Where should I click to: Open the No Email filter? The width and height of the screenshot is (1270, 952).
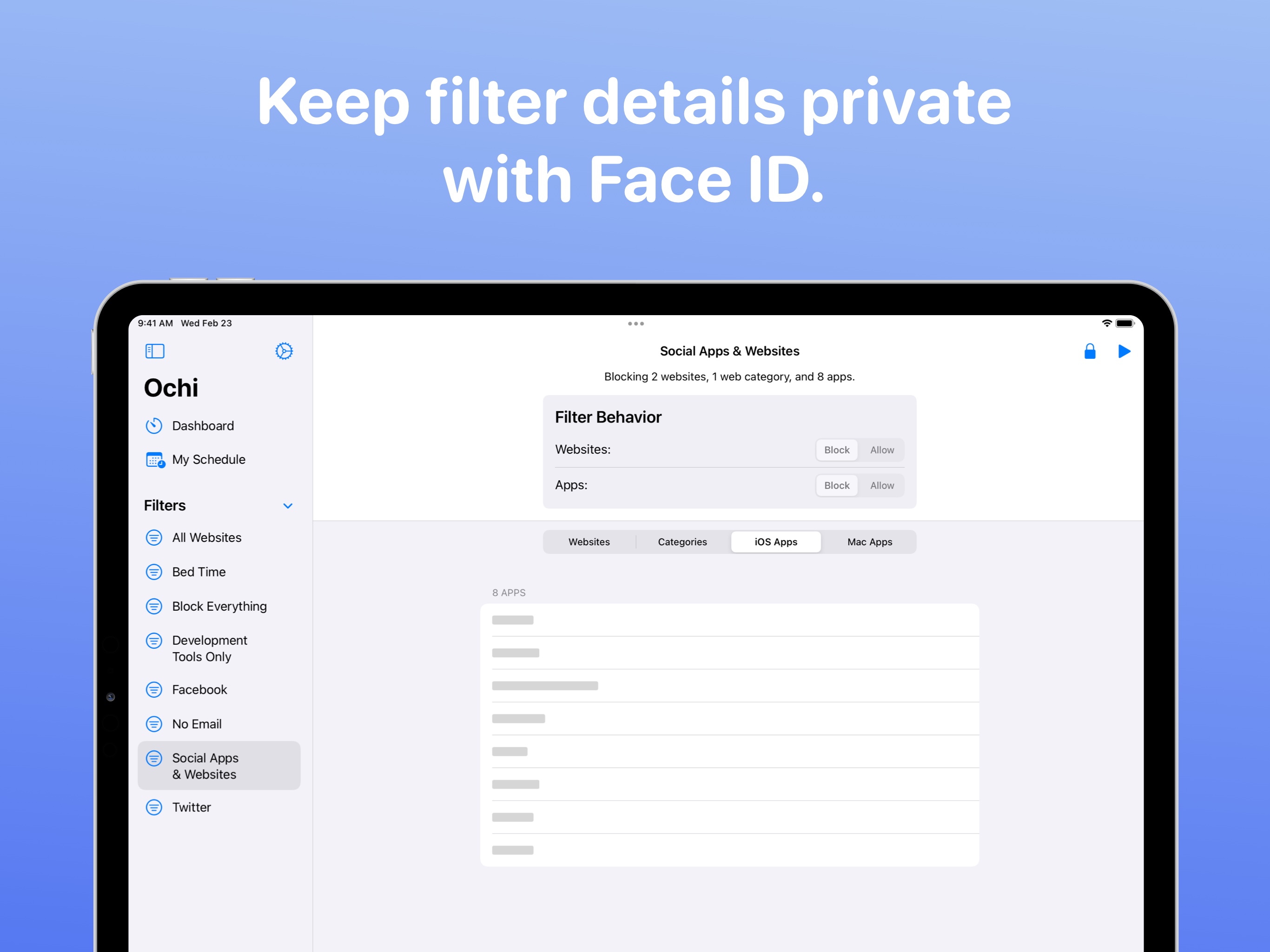[x=196, y=723]
